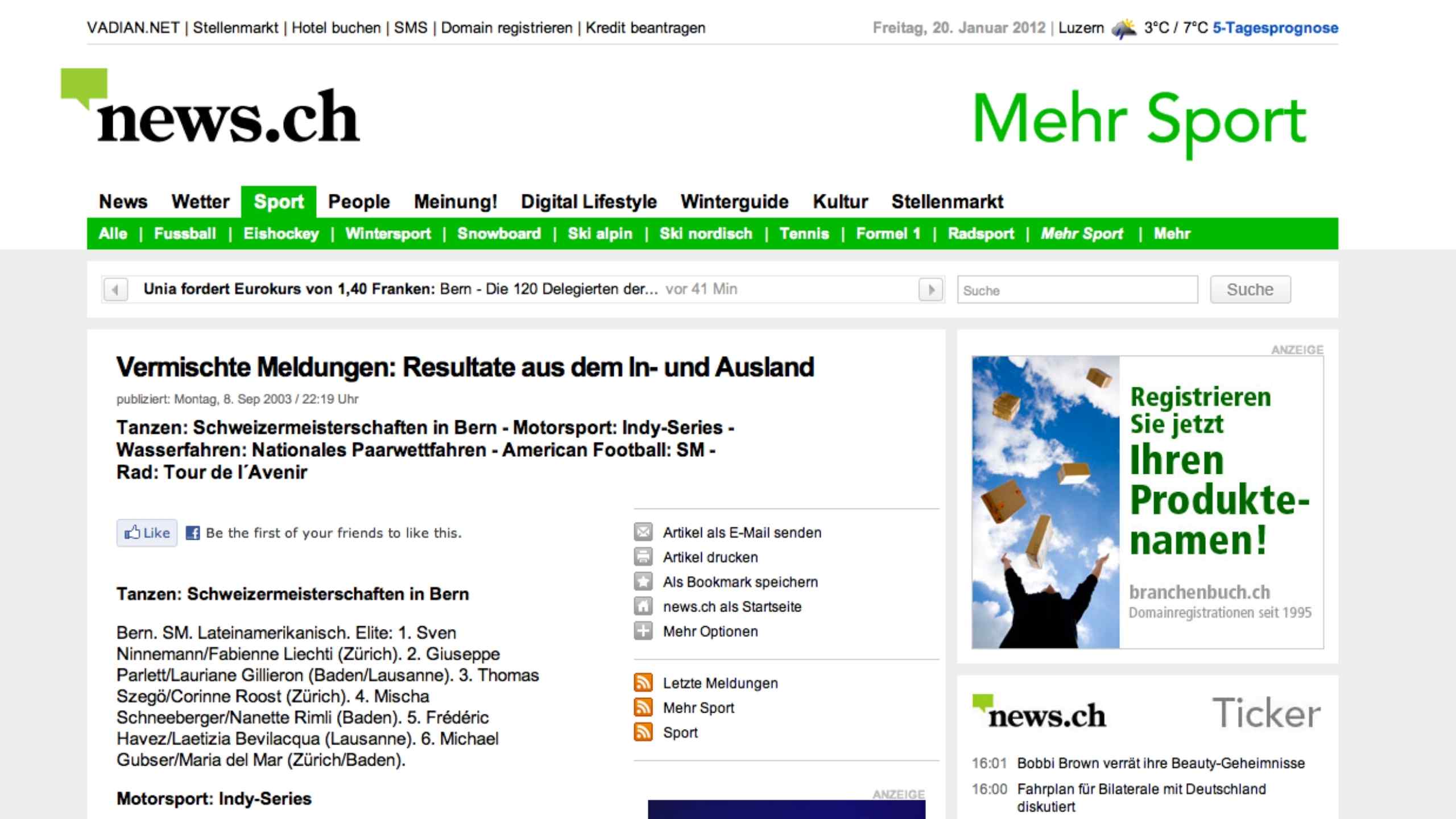Click the RSS icon next to Letzte Meldungen

click(x=643, y=682)
